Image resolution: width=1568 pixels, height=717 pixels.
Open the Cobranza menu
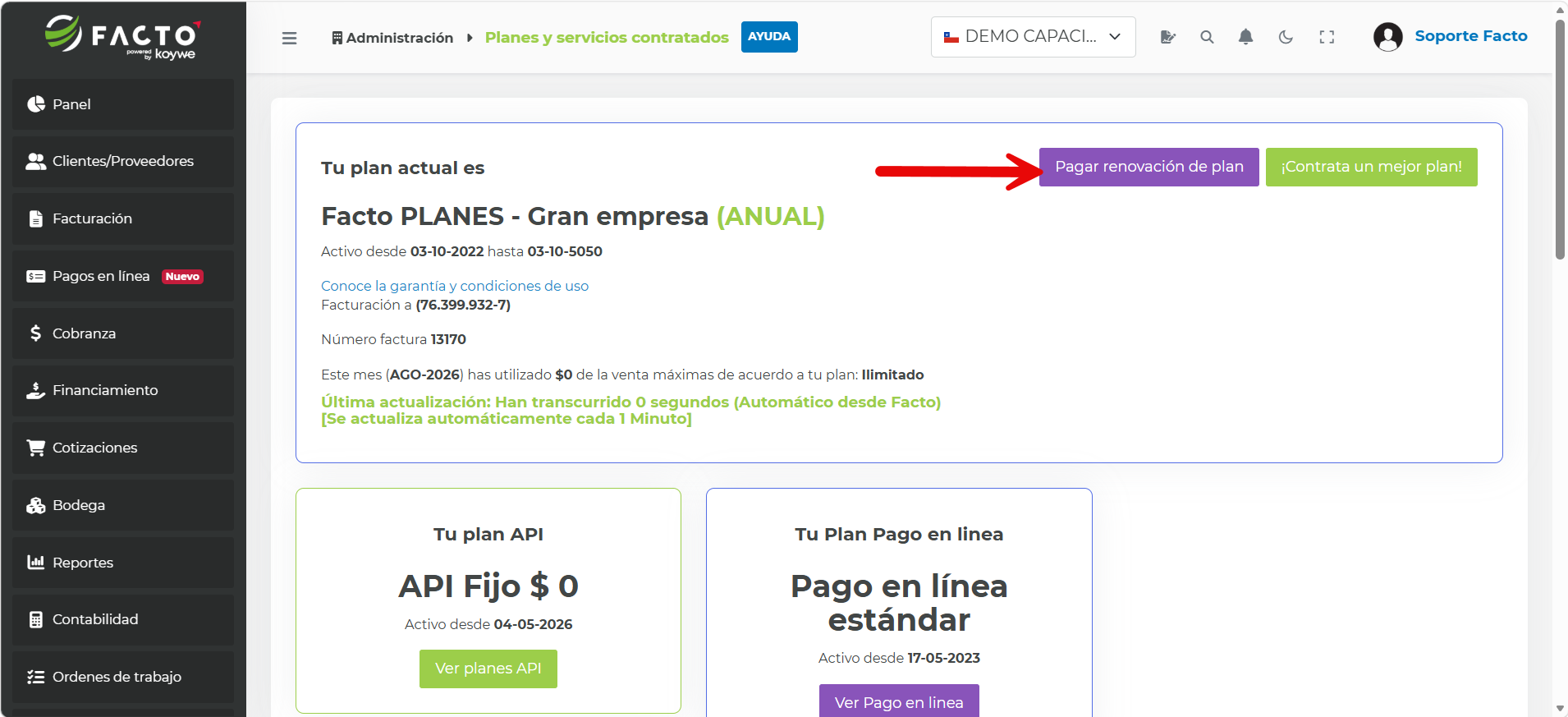point(123,333)
